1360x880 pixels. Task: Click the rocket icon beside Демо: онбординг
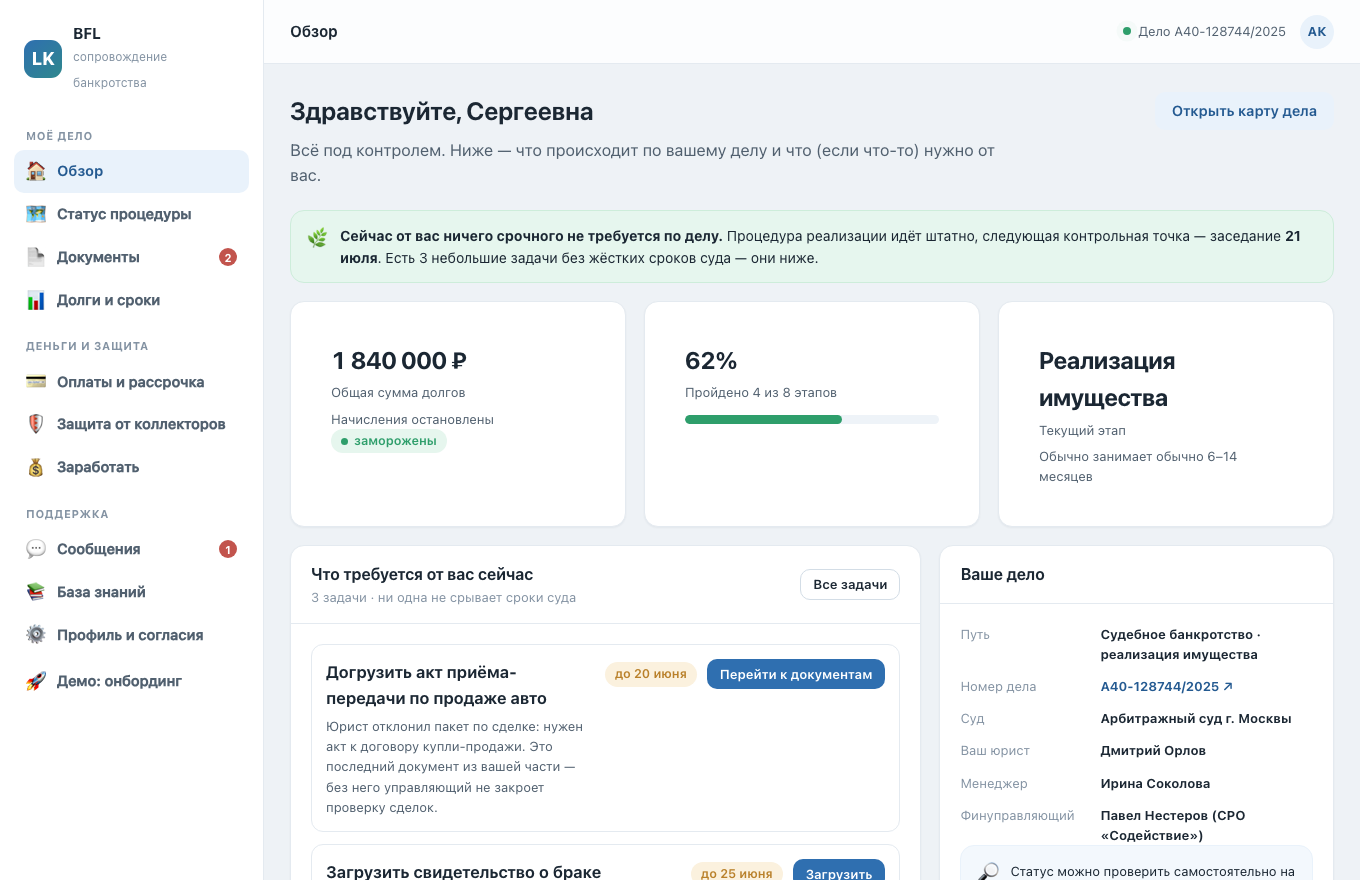[x=36, y=681]
